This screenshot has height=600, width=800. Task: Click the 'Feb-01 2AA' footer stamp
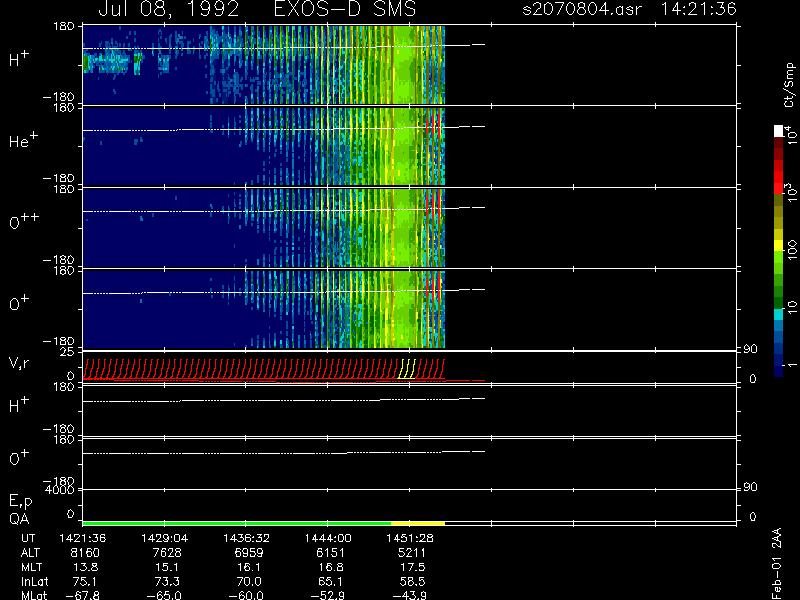(x=776, y=563)
